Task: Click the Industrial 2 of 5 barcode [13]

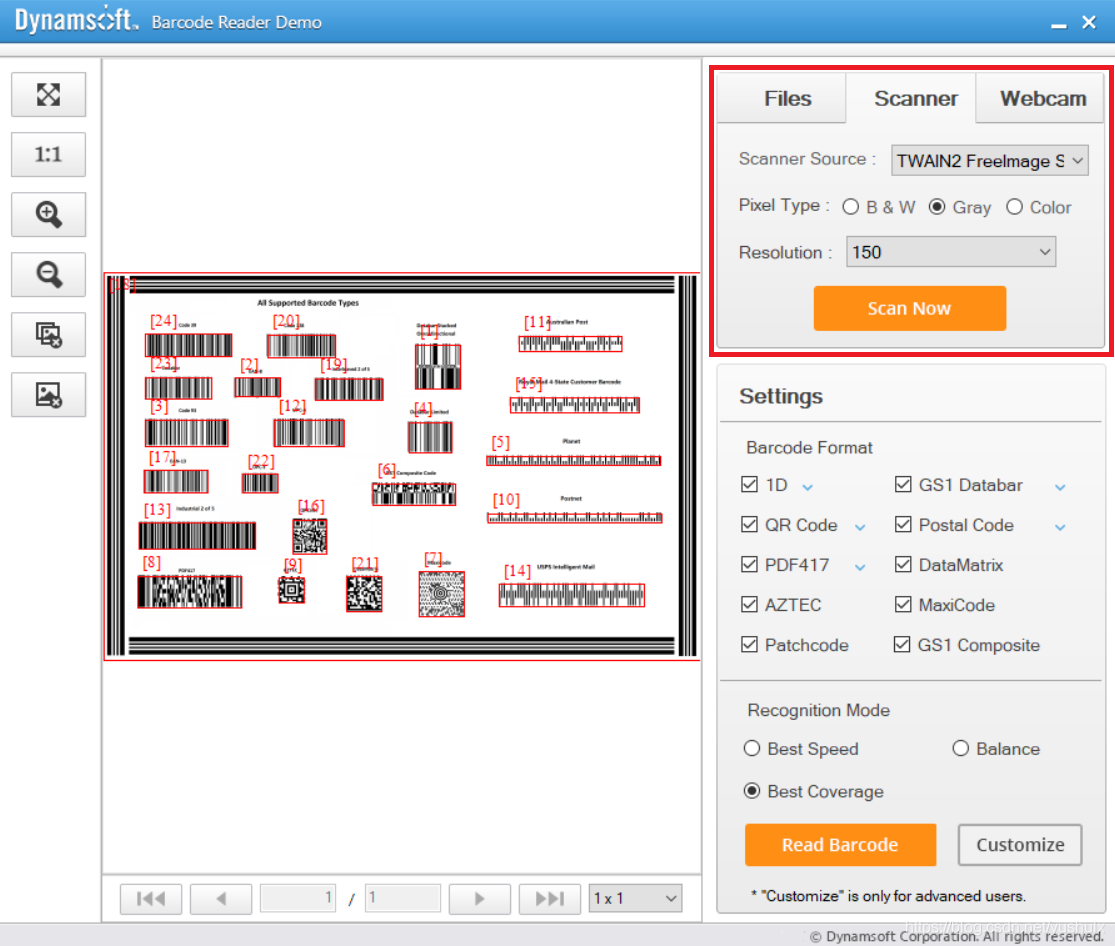Action: pyautogui.click(x=197, y=536)
